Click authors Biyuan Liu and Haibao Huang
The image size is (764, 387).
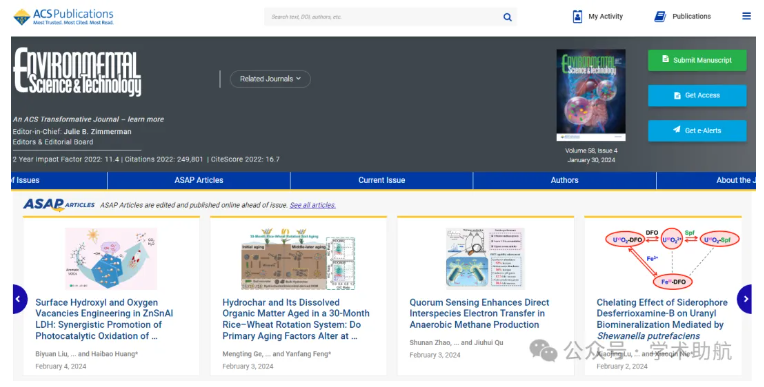[x=86, y=354]
